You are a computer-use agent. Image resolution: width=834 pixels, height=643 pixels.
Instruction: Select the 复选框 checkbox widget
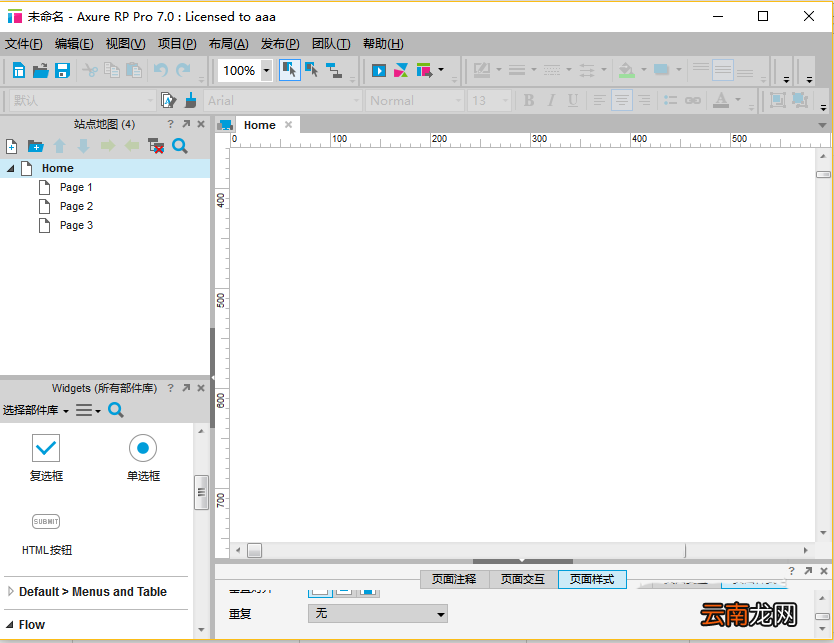46,457
